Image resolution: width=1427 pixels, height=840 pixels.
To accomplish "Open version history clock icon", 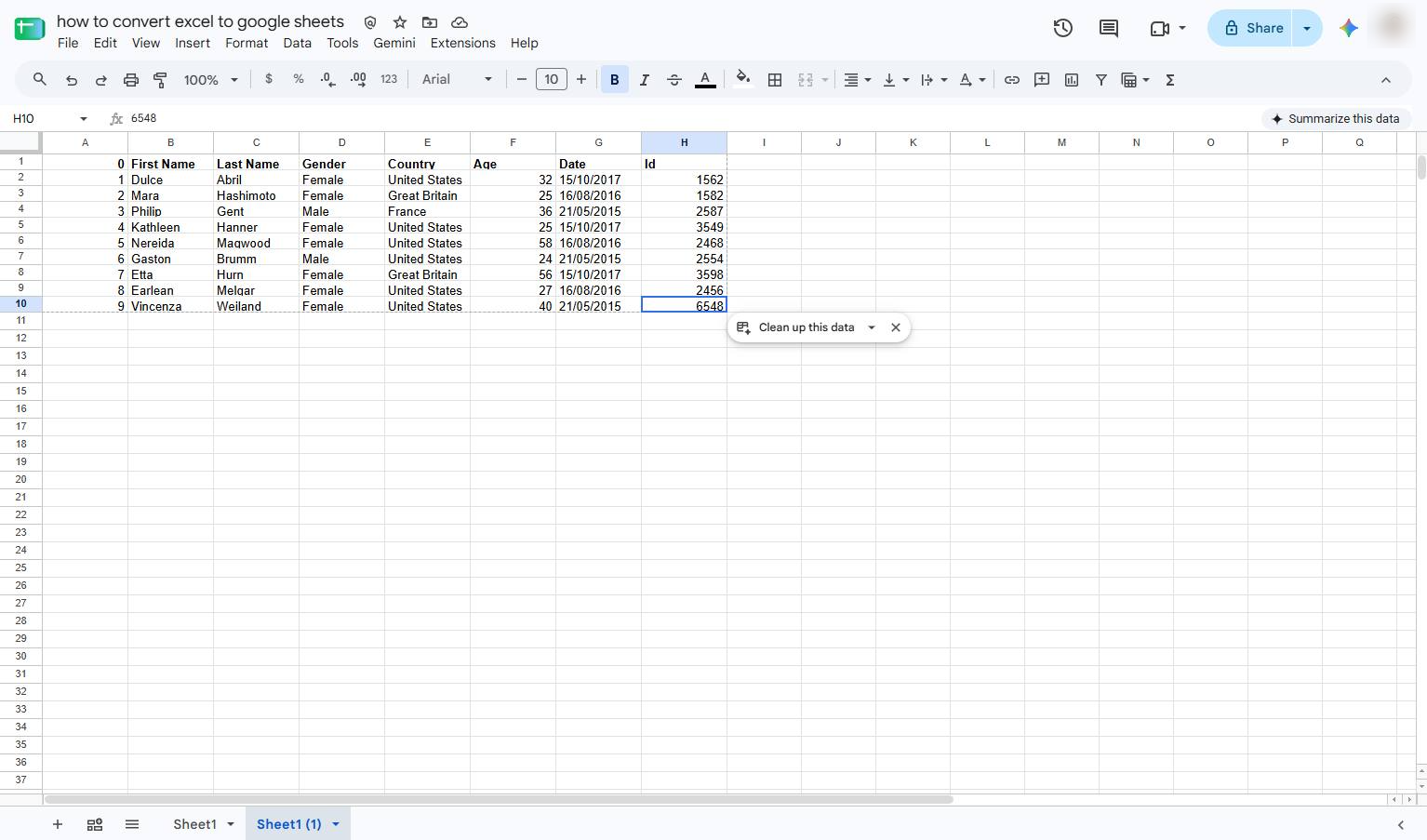I will [x=1063, y=28].
